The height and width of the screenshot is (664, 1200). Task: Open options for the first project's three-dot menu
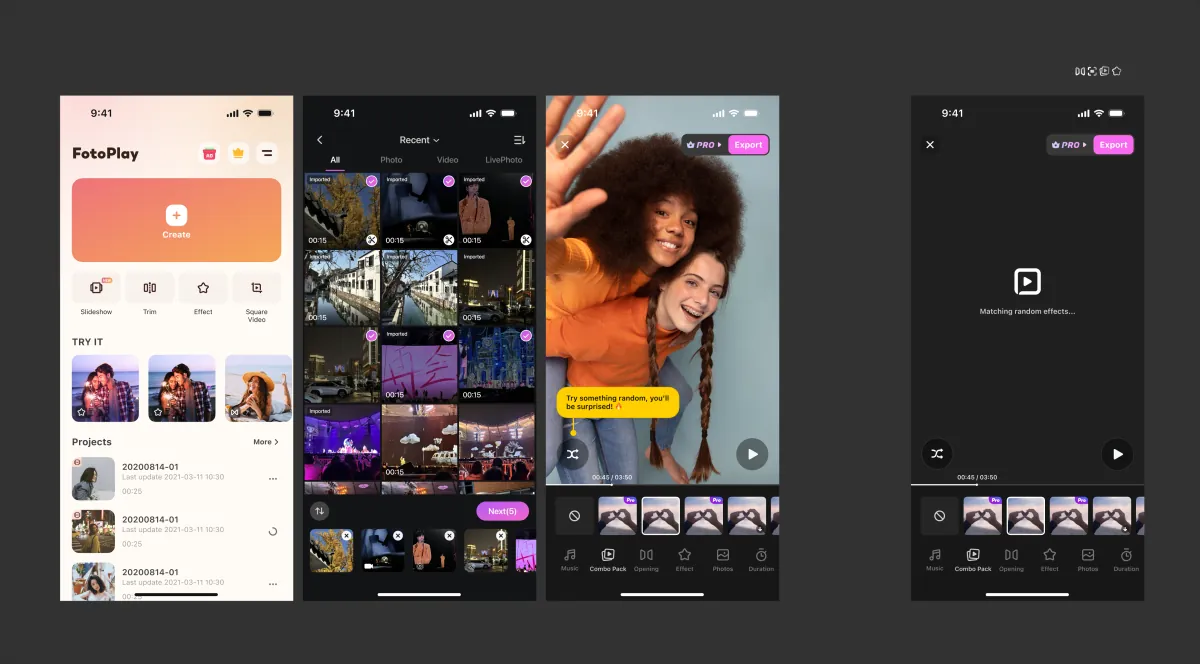click(x=273, y=479)
